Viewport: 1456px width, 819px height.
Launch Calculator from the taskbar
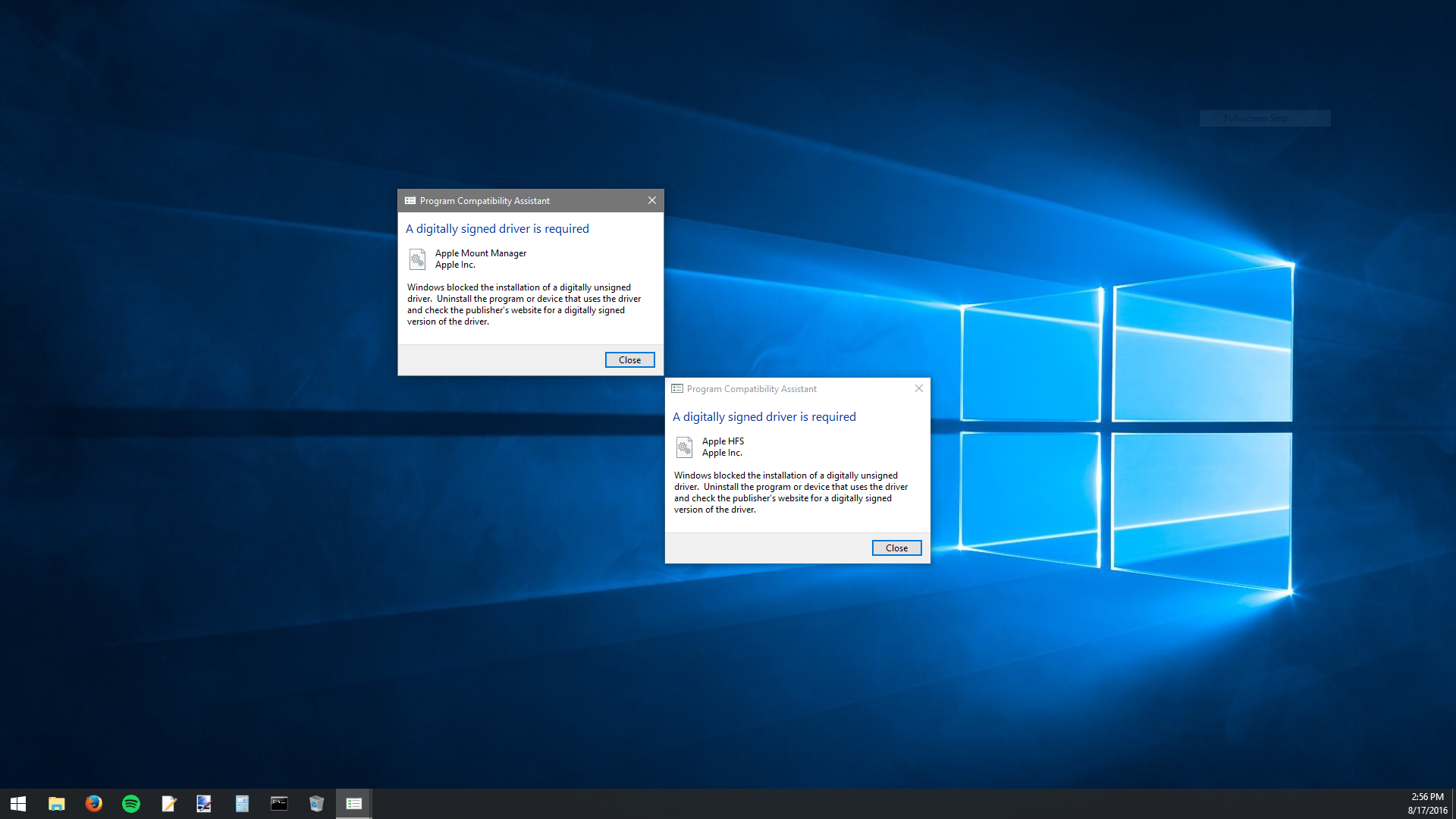[x=242, y=803]
